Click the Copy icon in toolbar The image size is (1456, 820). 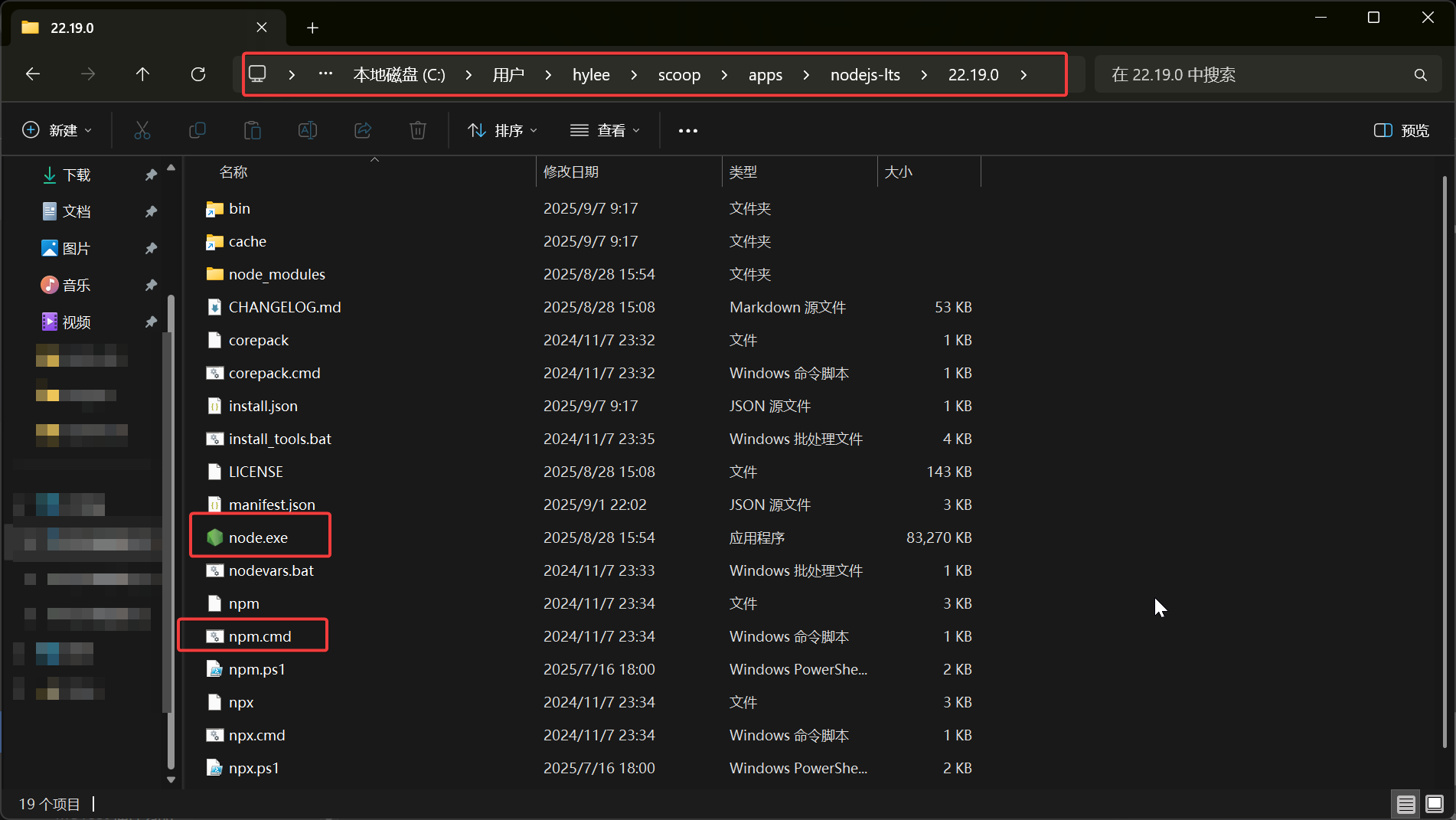[x=197, y=130]
